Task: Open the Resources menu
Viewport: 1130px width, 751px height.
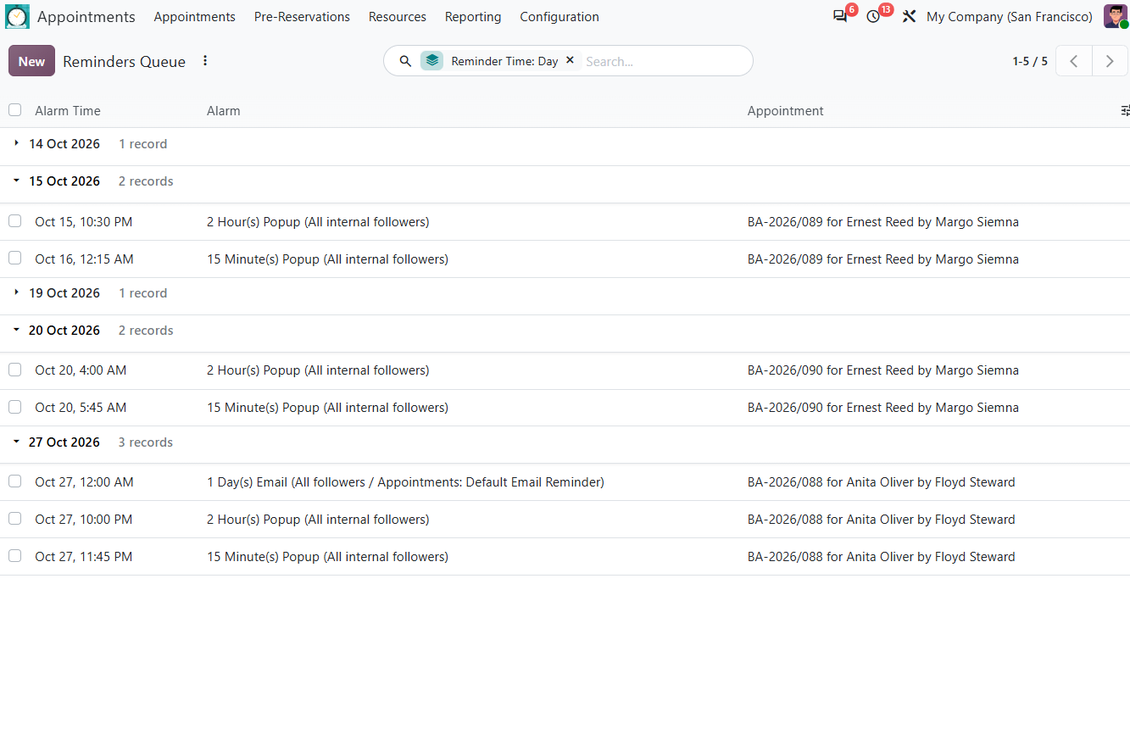Action: [x=397, y=17]
